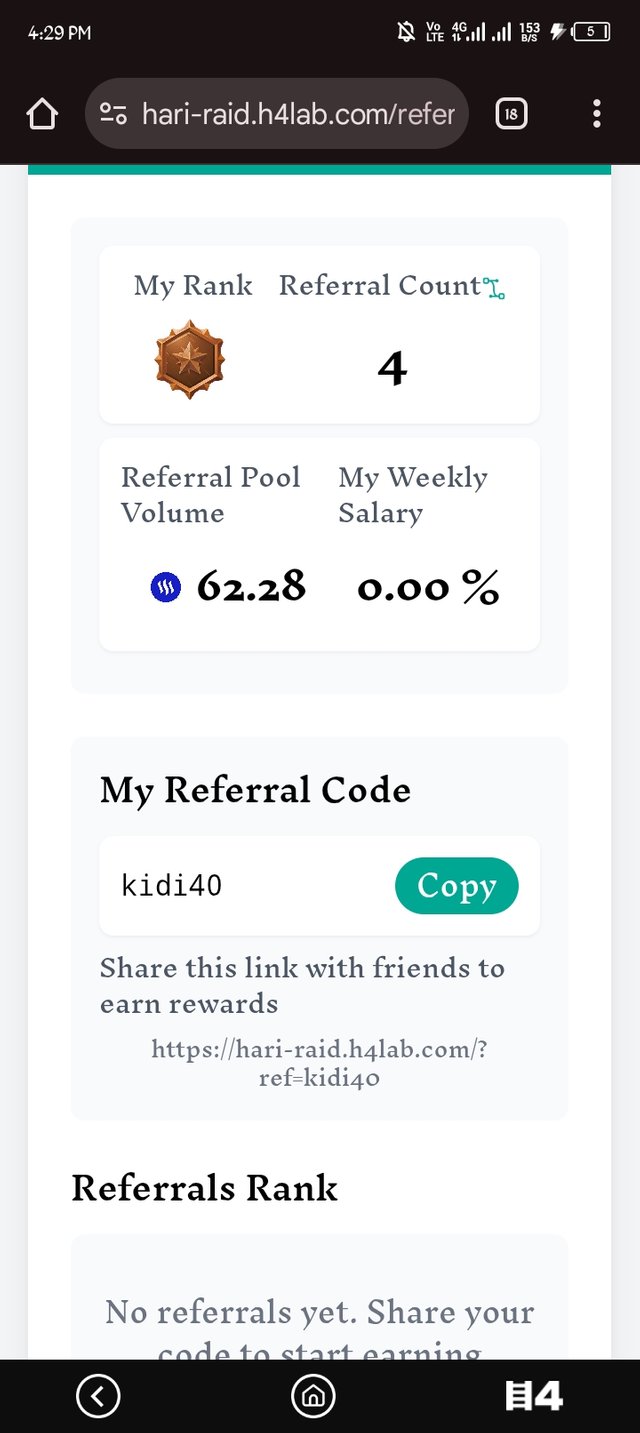Open the tab switcher showing 18 tabs
Image resolution: width=640 pixels, height=1433 pixels.
click(511, 114)
